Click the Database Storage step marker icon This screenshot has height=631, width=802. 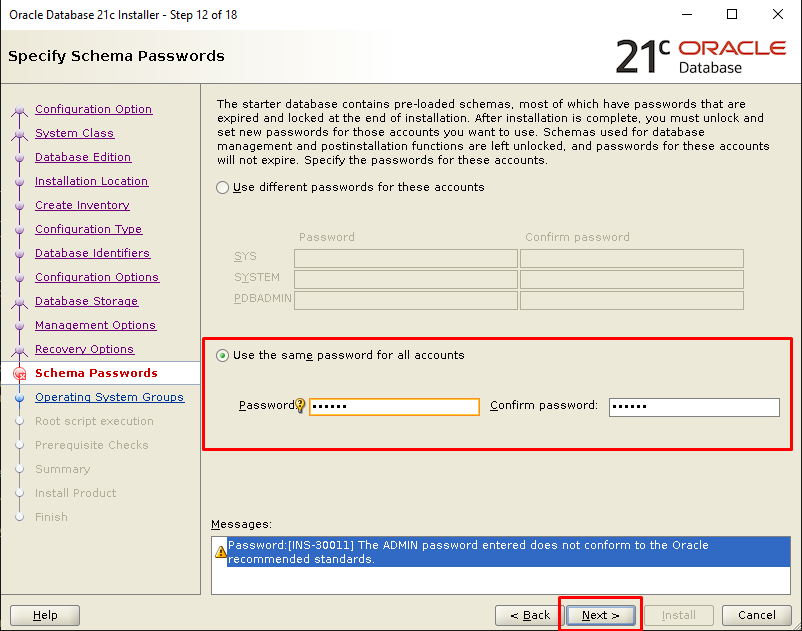[x=19, y=302]
